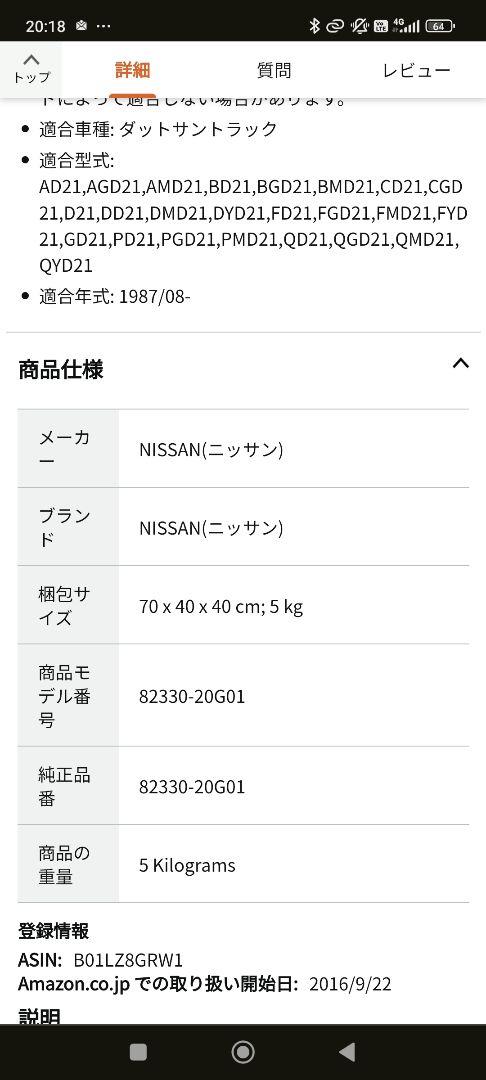Tap the three-dots notification overflow icon
The height and width of the screenshot is (1080, 486).
[x=103, y=26]
